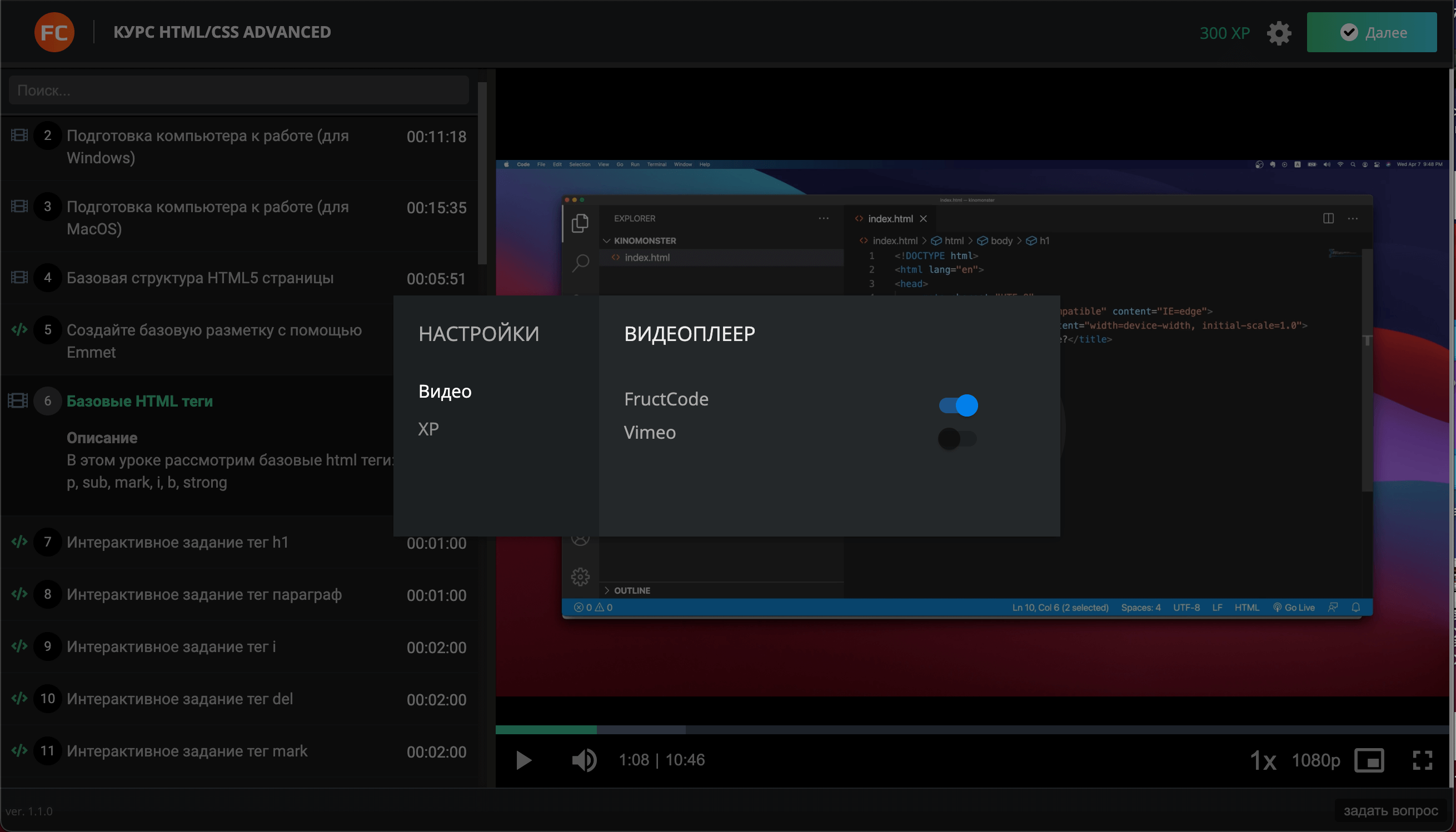The width and height of the screenshot is (1456, 832).
Task: Open lesson 11 Интерактивное задание тег mark
Action: 240,751
